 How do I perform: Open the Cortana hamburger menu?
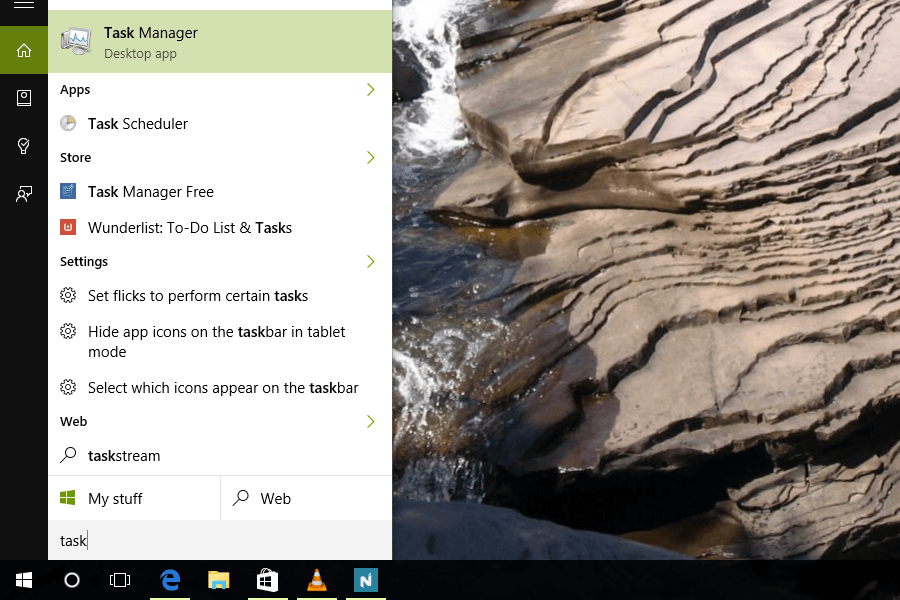[x=24, y=5]
